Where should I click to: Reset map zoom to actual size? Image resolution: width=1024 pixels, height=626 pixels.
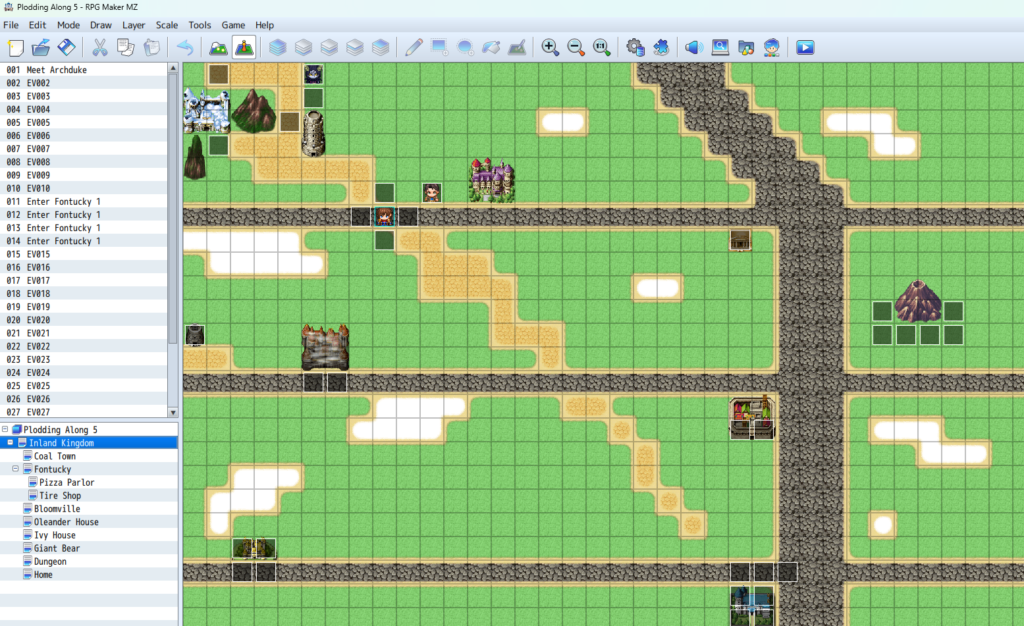pos(601,48)
